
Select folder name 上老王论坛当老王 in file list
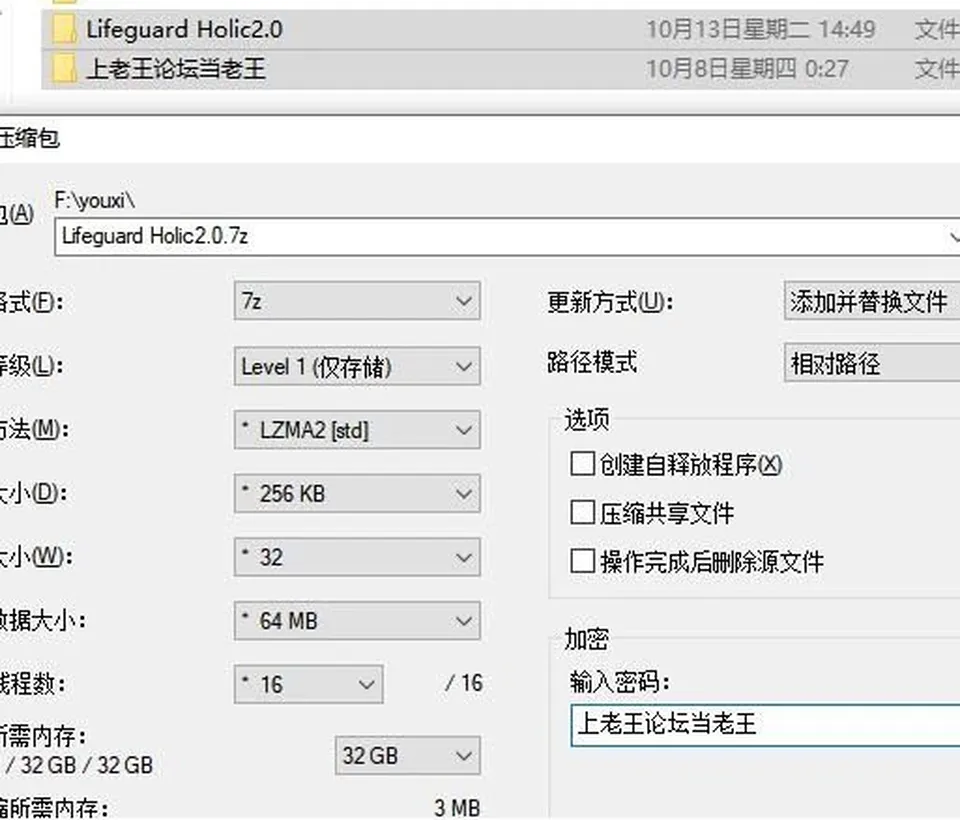tap(176, 69)
